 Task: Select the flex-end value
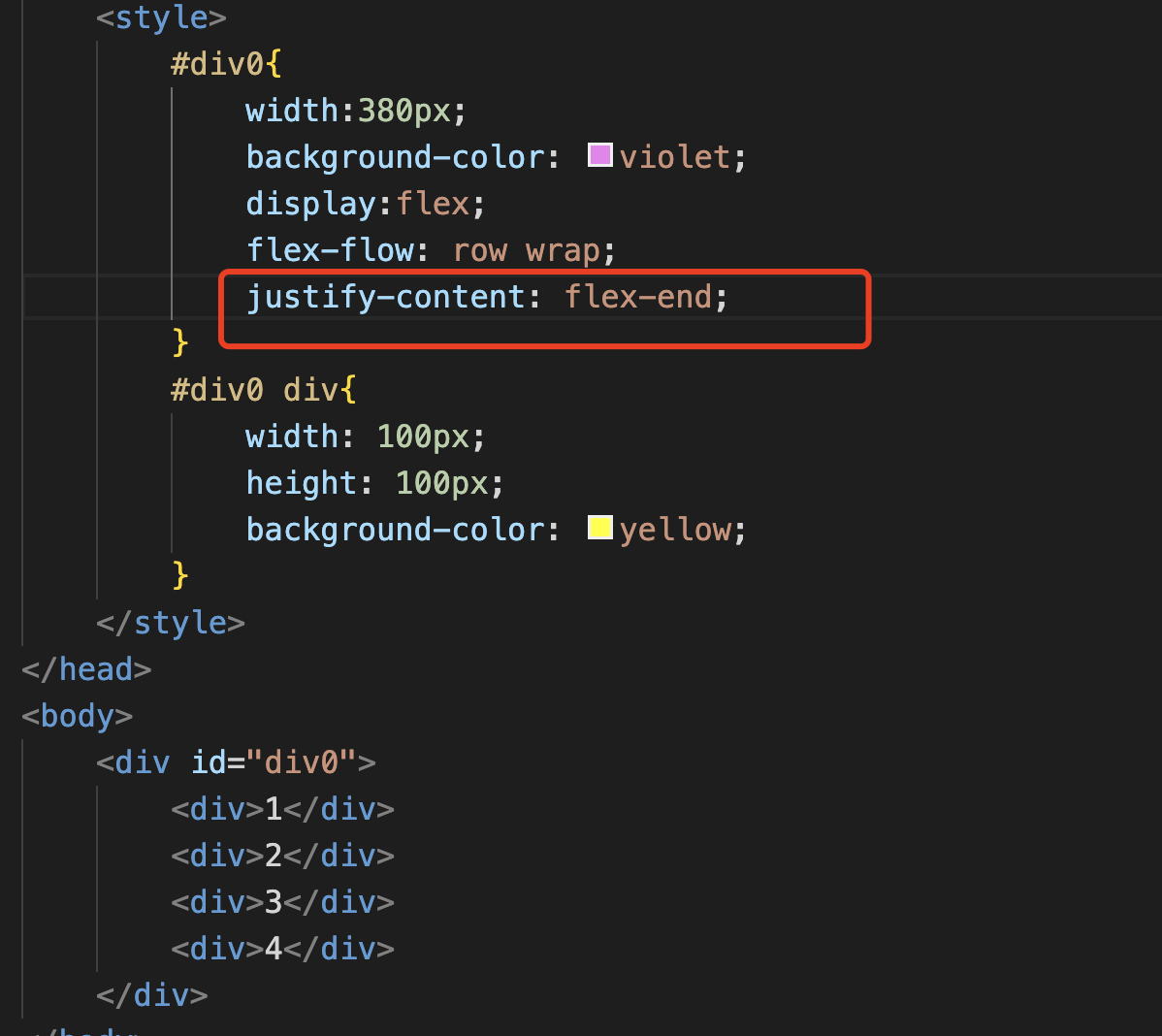[638, 297]
